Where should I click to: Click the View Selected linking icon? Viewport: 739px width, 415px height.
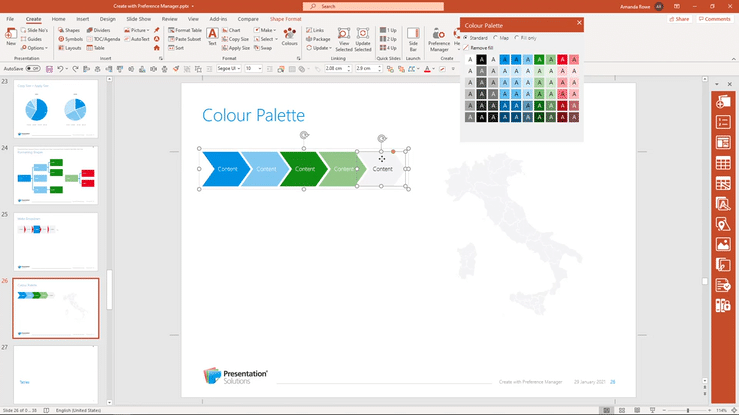point(343,38)
